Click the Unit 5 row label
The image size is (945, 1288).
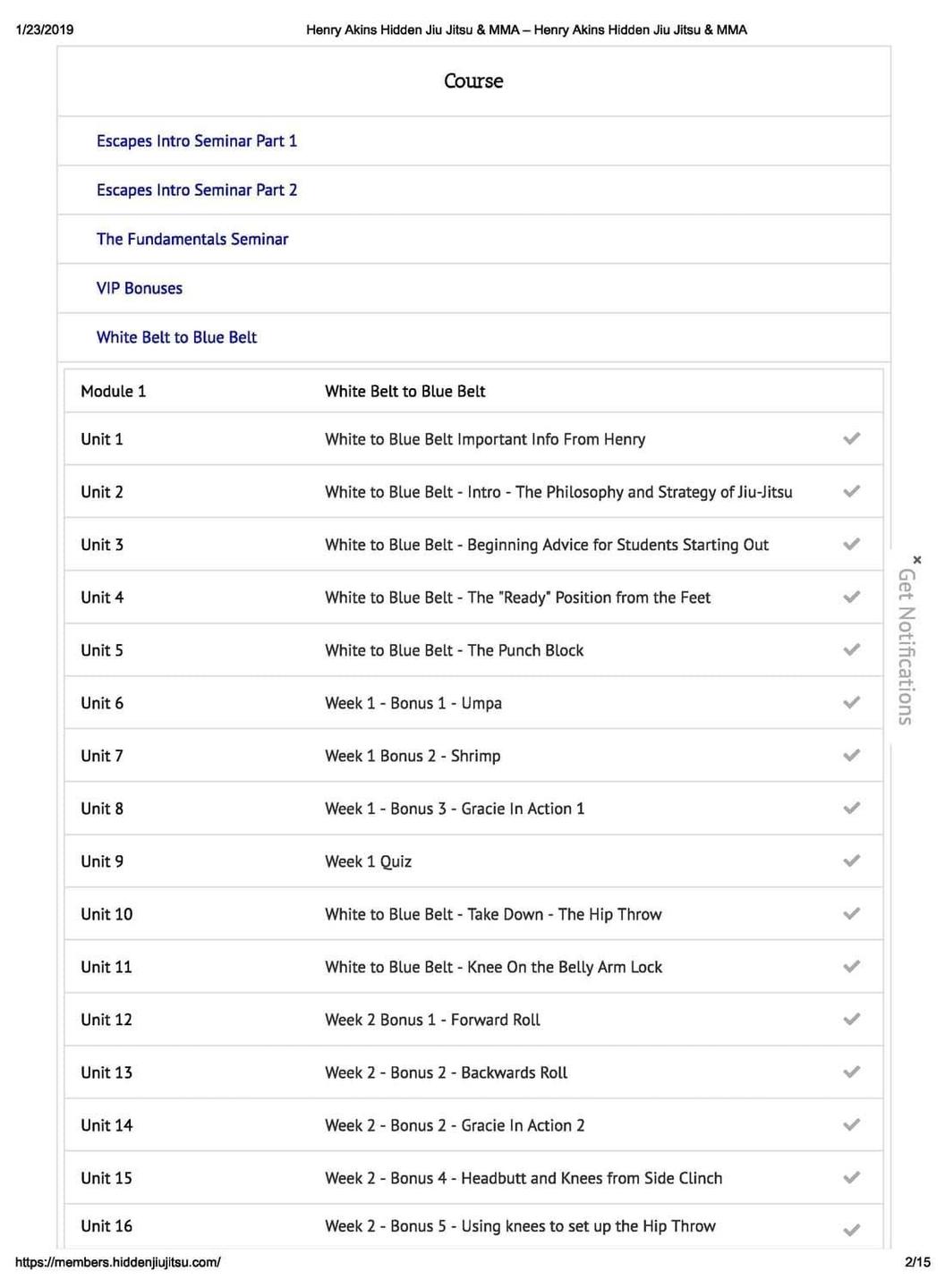pyautogui.click(x=102, y=650)
